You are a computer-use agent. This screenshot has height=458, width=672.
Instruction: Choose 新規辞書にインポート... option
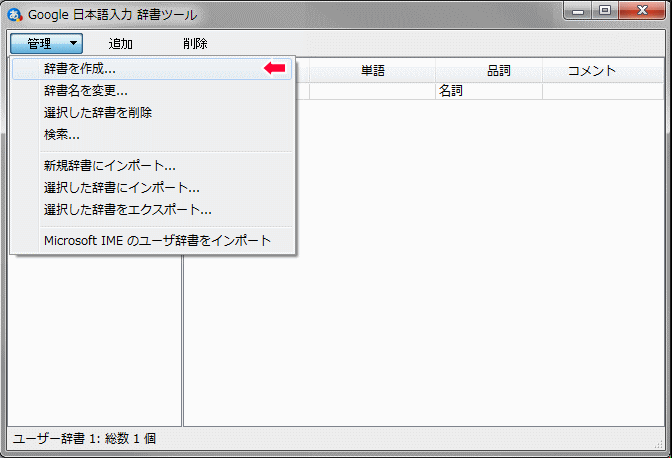point(152,166)
